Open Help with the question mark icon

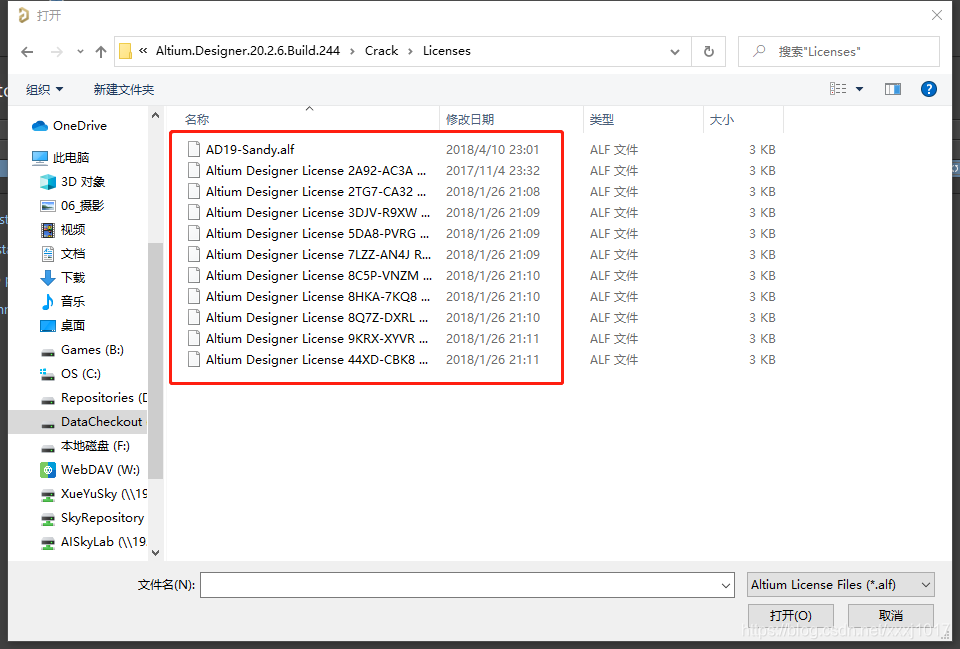pyautogui.click(x=928, y=89)
